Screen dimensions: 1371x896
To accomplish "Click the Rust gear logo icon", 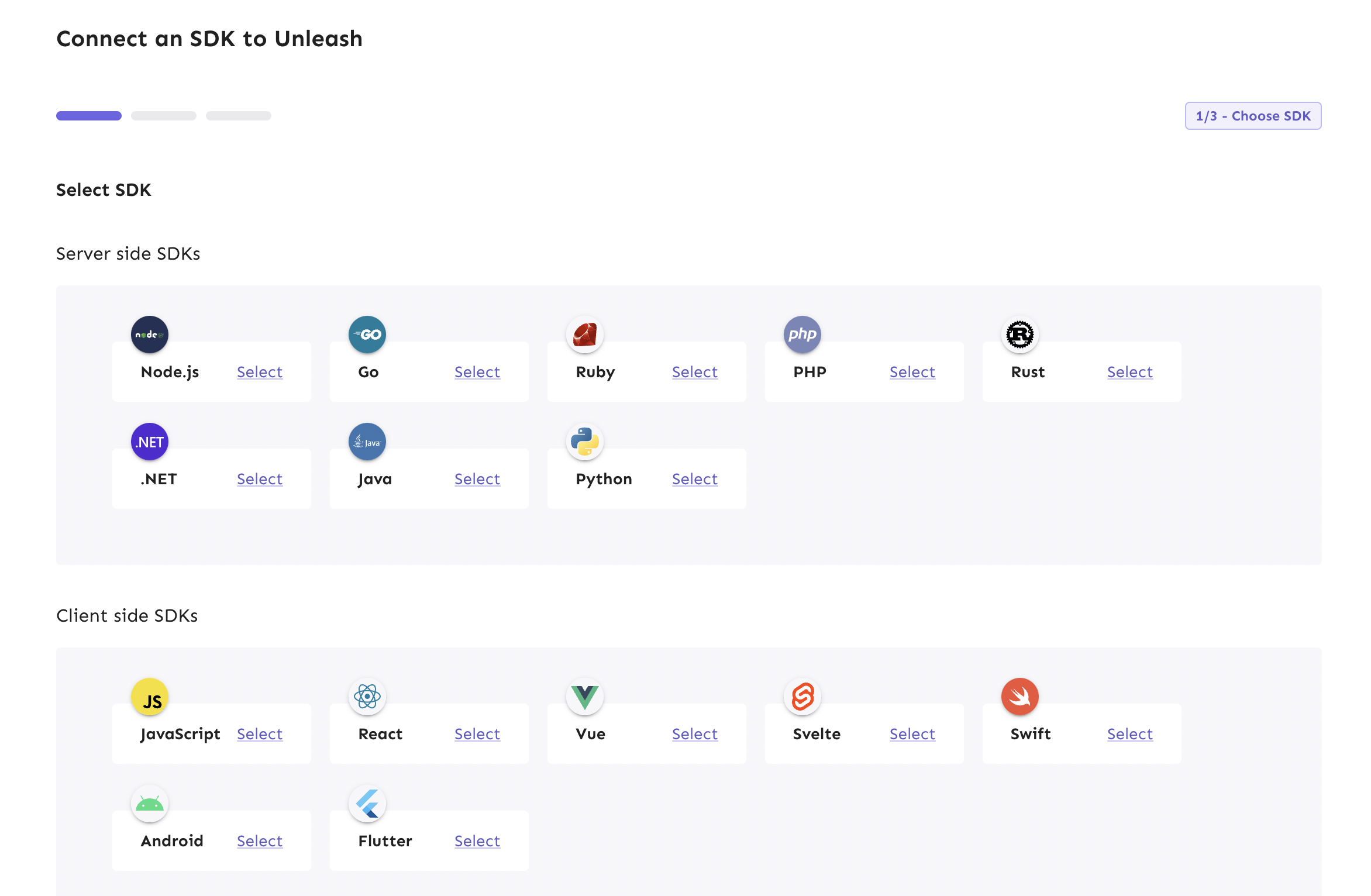I will pyautogui.click(x=1020, y=335).
